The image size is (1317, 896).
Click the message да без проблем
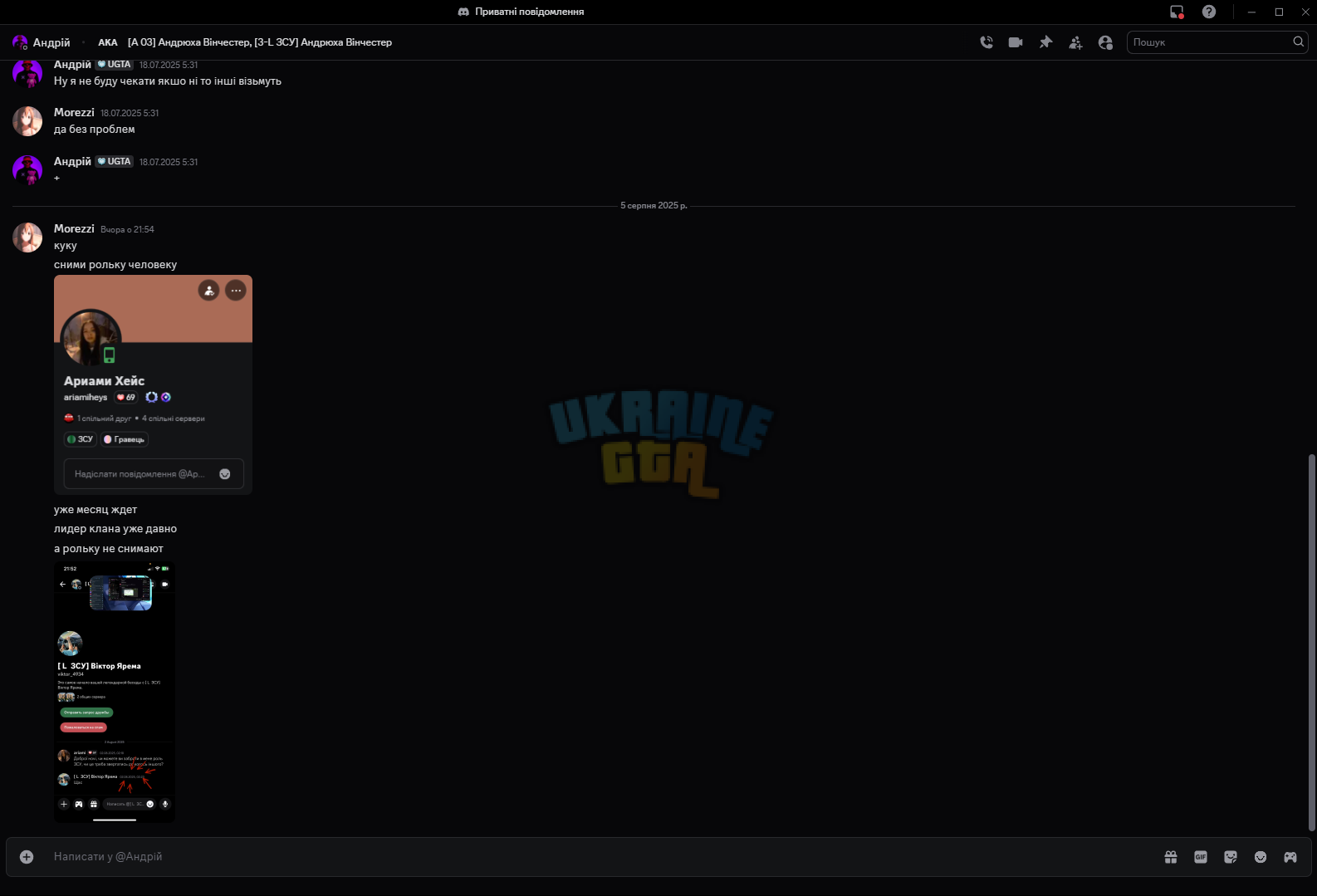94,130
